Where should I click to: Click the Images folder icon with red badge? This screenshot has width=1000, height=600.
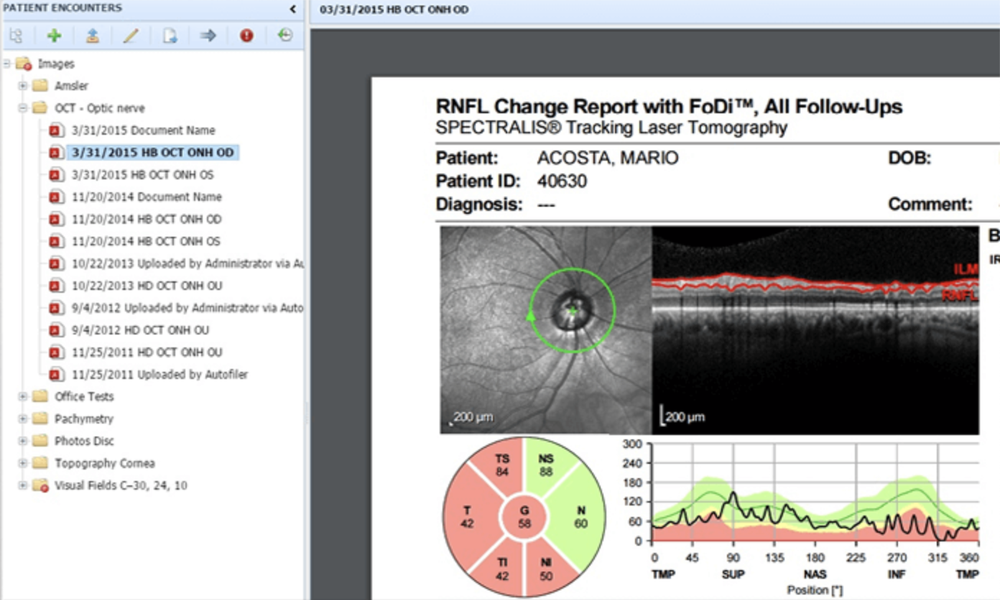click(x=24, y=64)
